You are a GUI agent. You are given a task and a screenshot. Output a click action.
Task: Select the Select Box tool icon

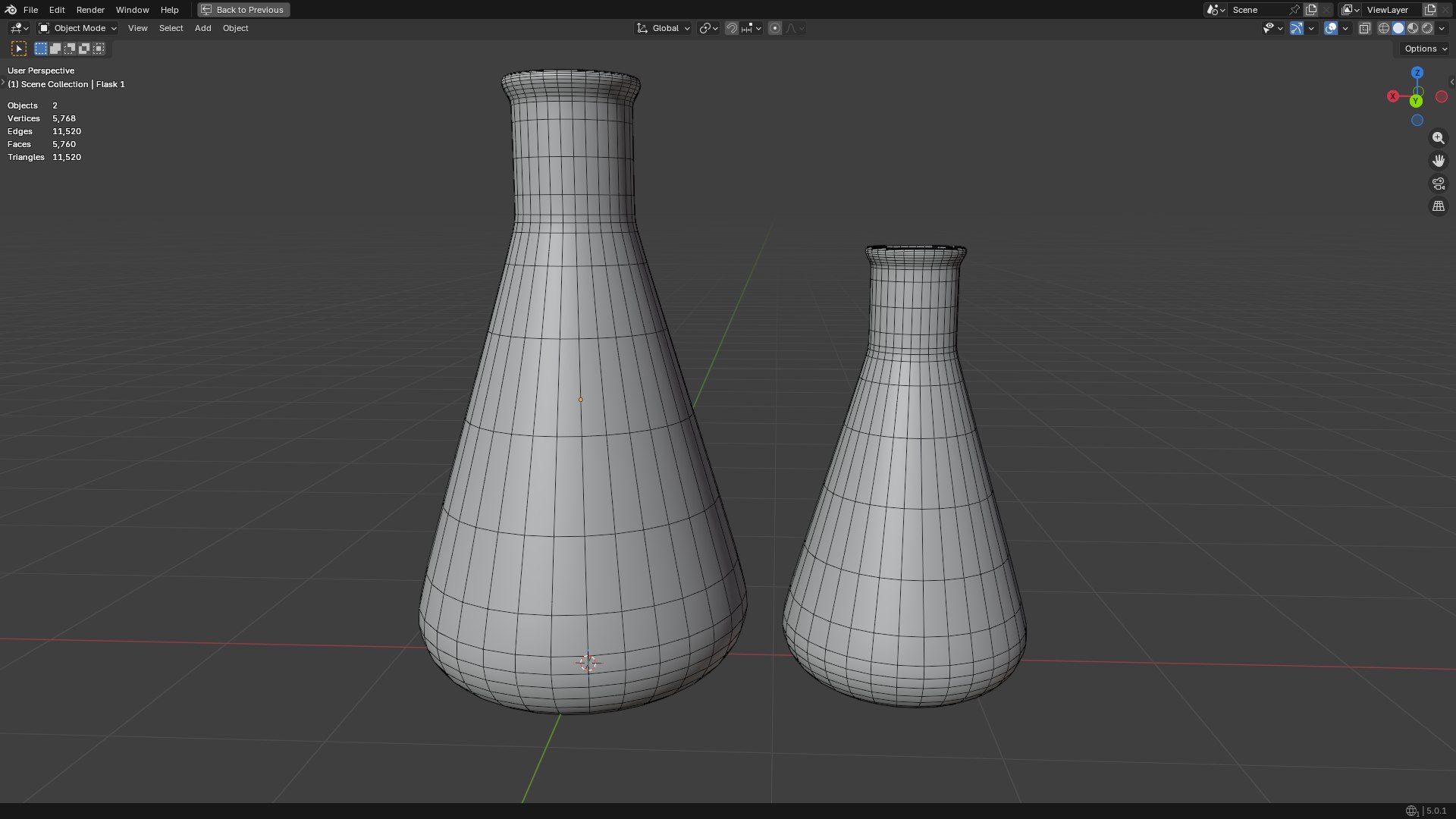pos(19,49)
